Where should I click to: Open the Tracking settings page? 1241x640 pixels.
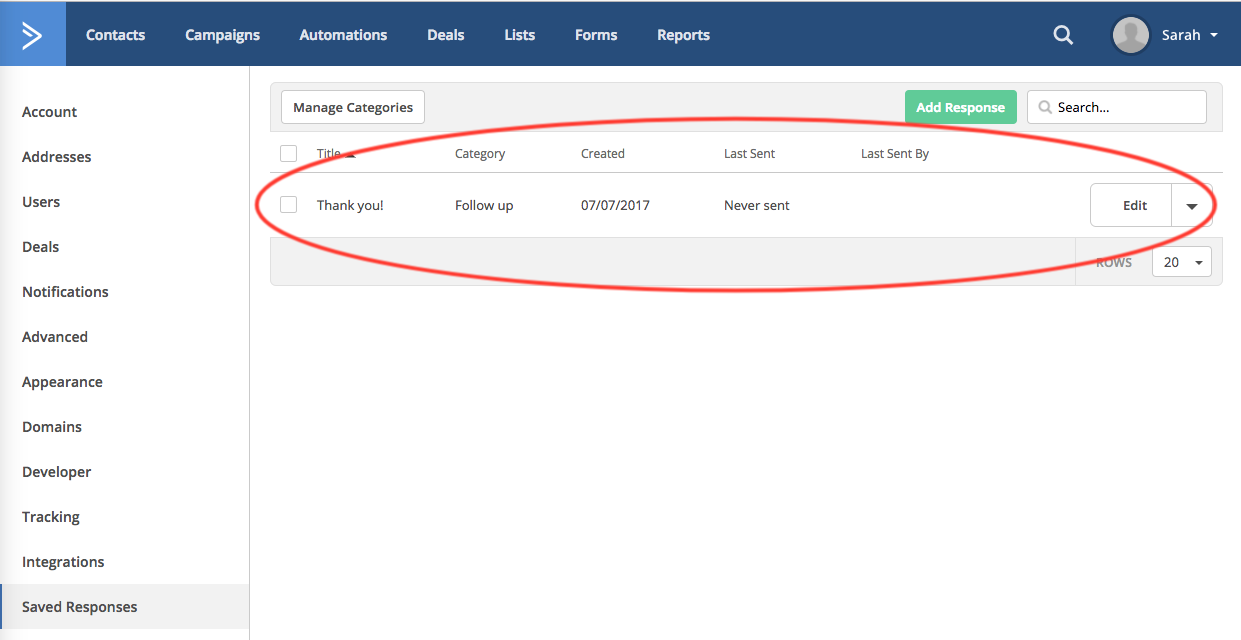[x=51, y=517]
